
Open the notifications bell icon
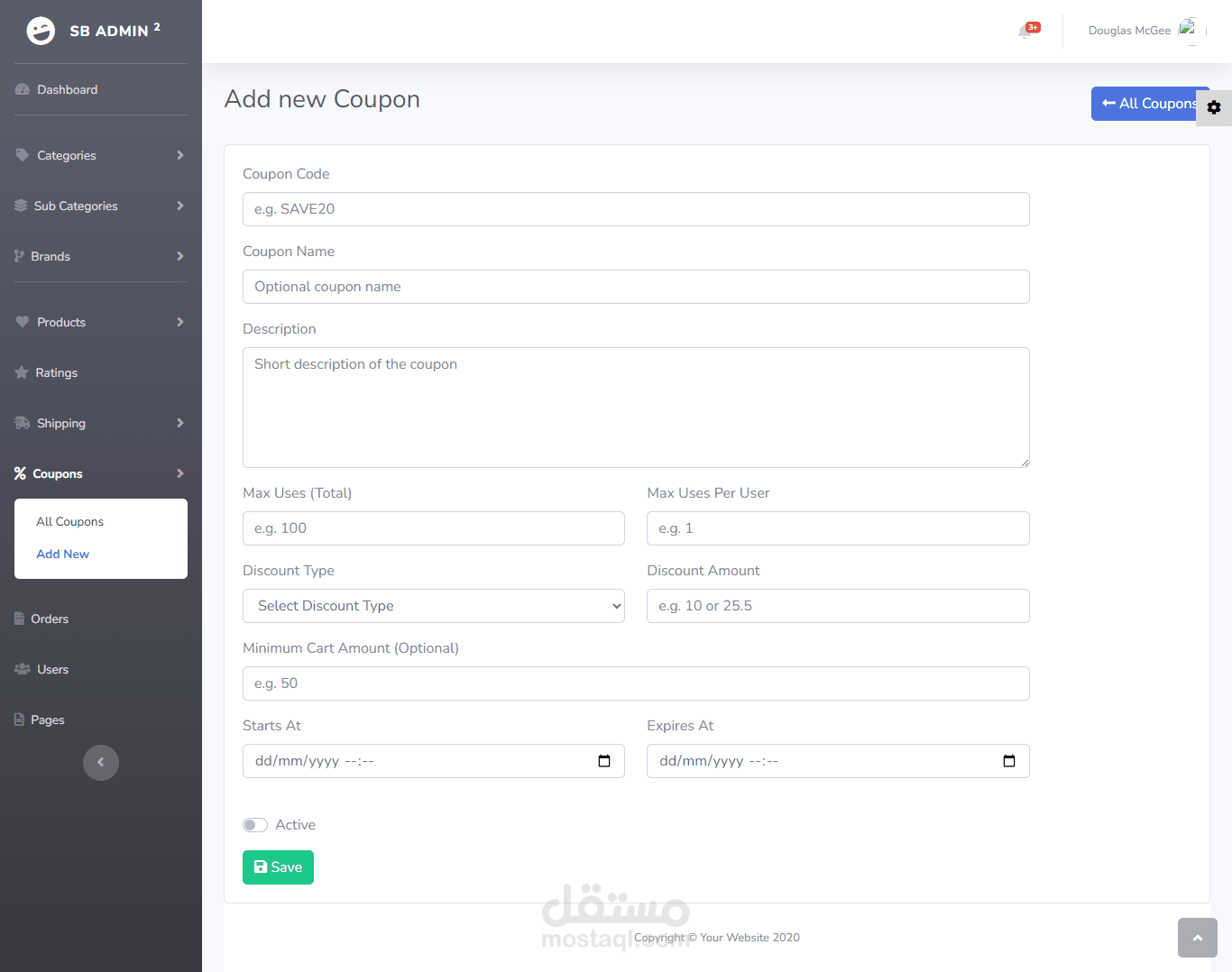tap(1025, 32)
